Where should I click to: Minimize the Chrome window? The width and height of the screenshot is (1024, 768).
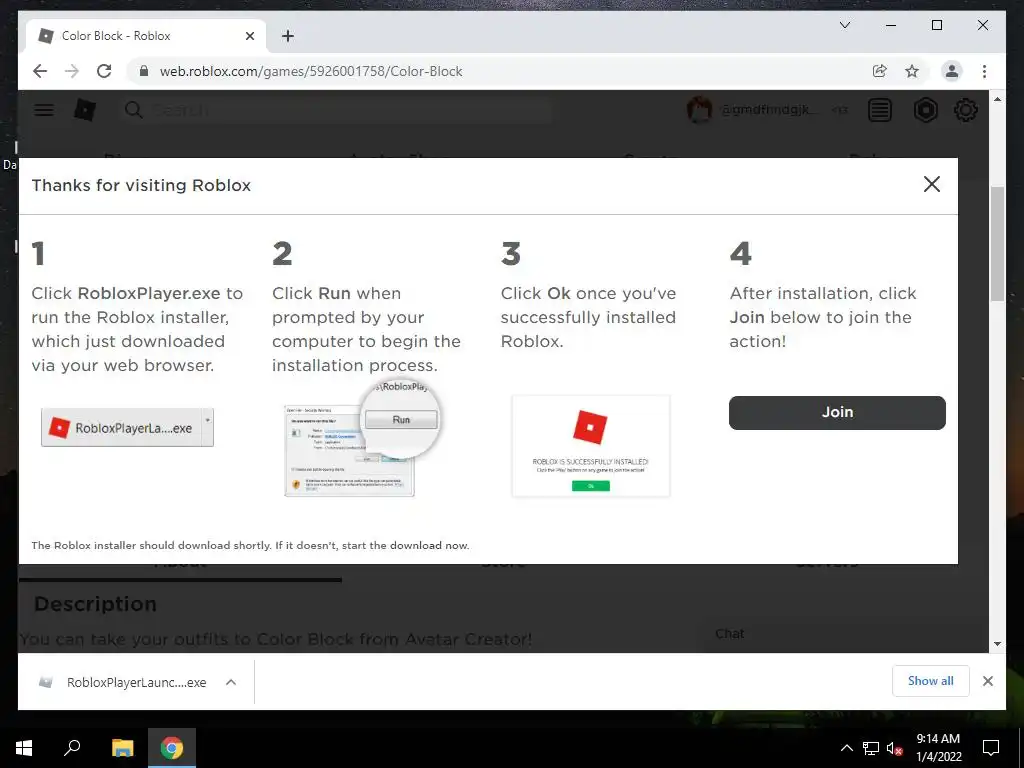(x=891, y=25)
